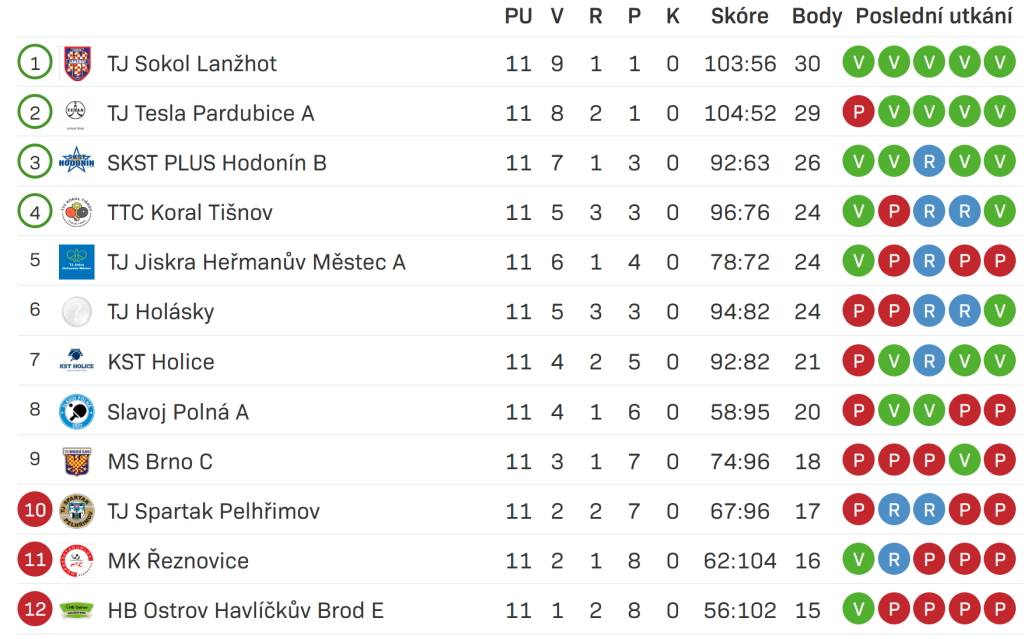This screenshot has height=639, width=1024.
Task: Open TJ Tesla Pardubice A team page
Action: [x=210, y=114]
